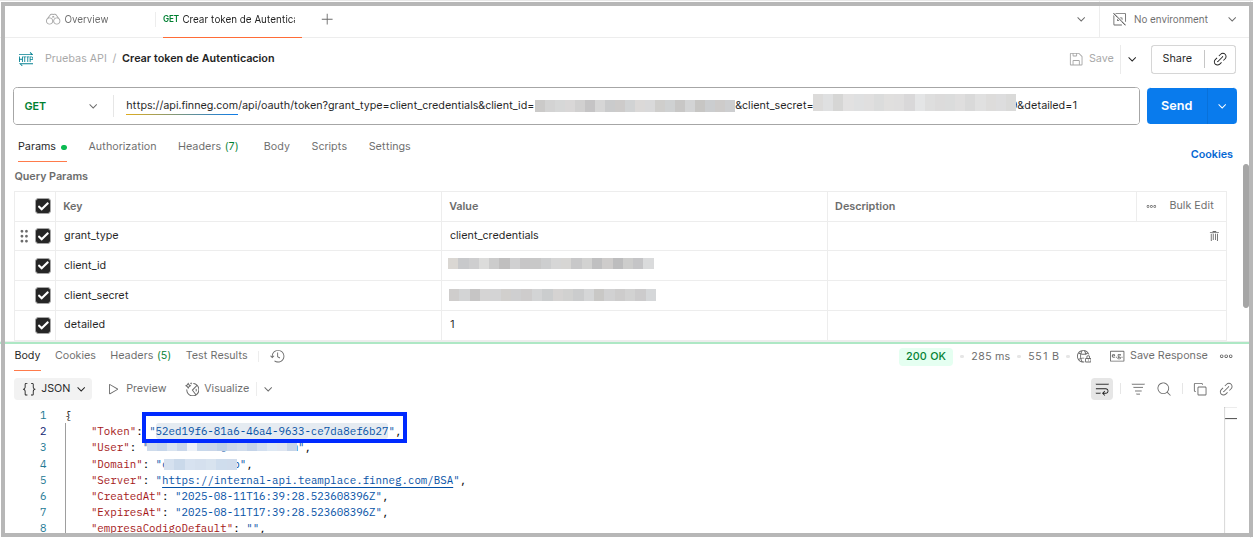This screenshot has height=538, width=1253.
Task: Click the search response magnifier icon
Action: point(1164,389)
